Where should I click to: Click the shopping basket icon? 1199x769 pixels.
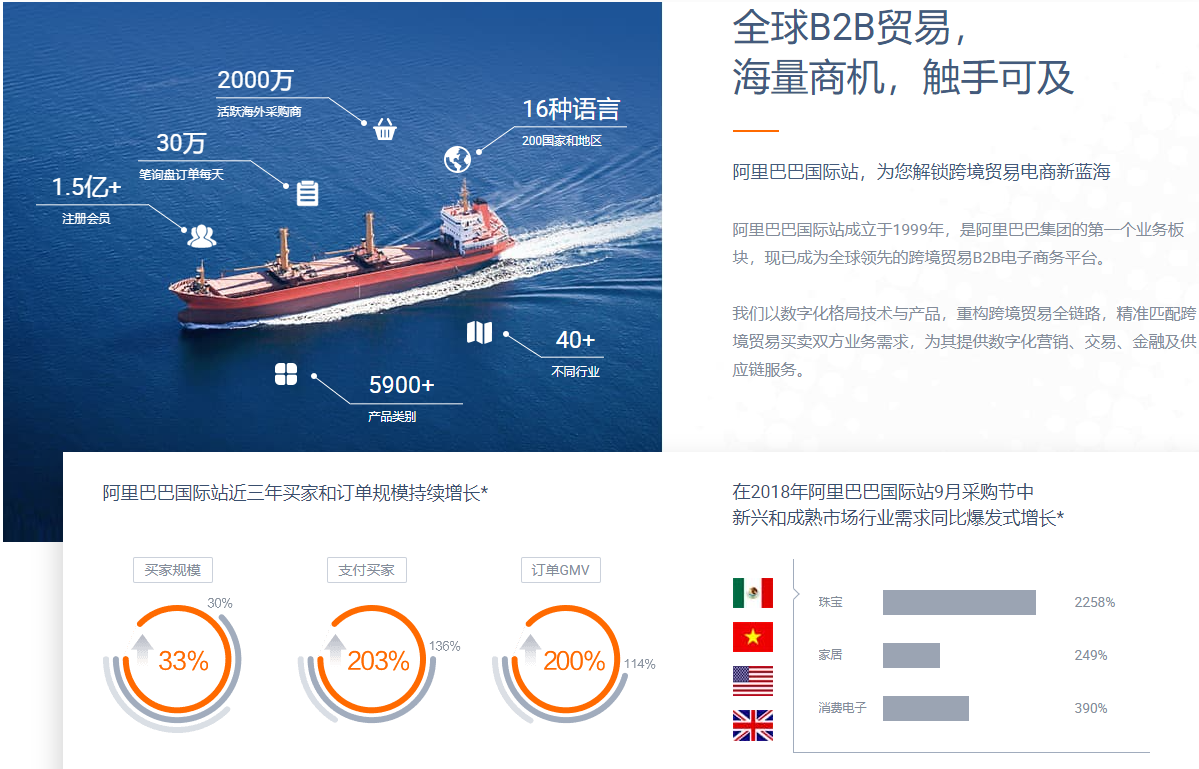(385, 129)
